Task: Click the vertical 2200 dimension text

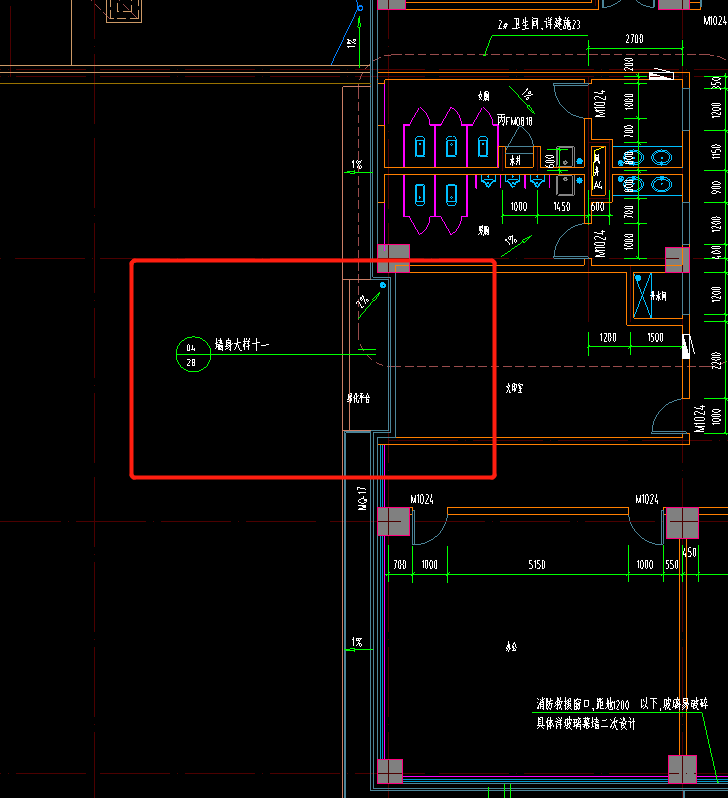Action: pyautogui.click(x=716, y=360)
